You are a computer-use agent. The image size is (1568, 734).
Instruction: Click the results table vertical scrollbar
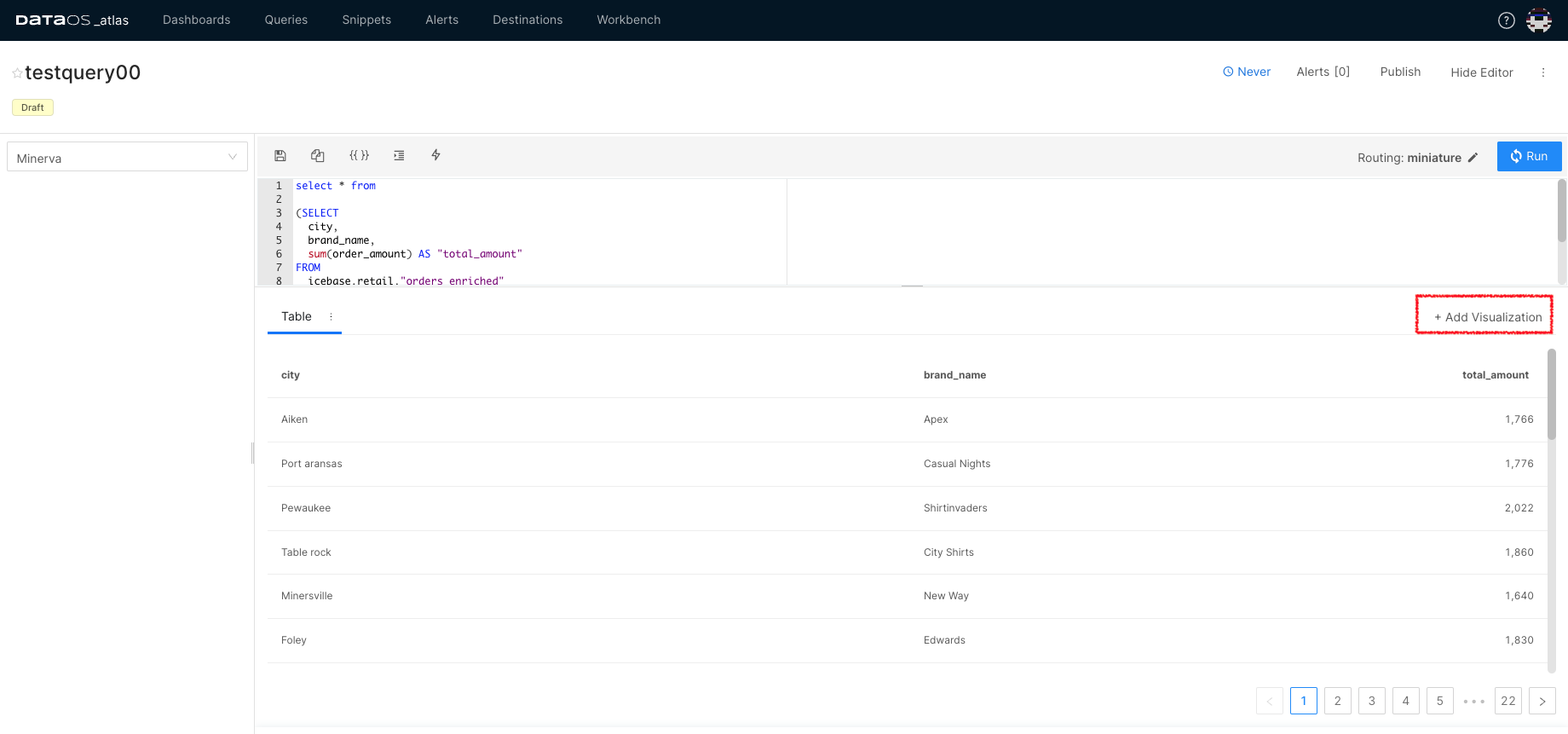pos(1552,394)
